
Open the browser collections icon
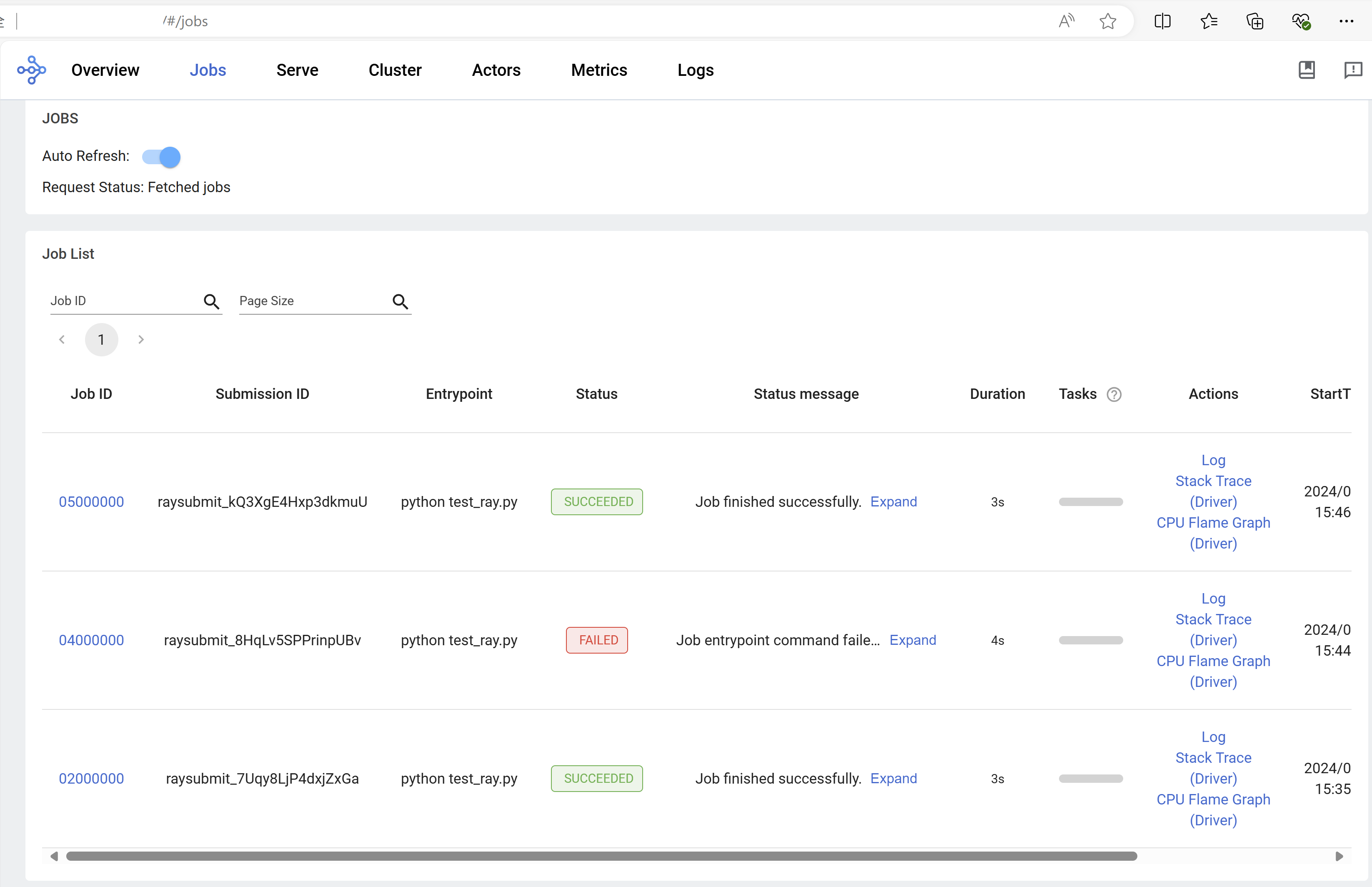[x=1254, y=21]
